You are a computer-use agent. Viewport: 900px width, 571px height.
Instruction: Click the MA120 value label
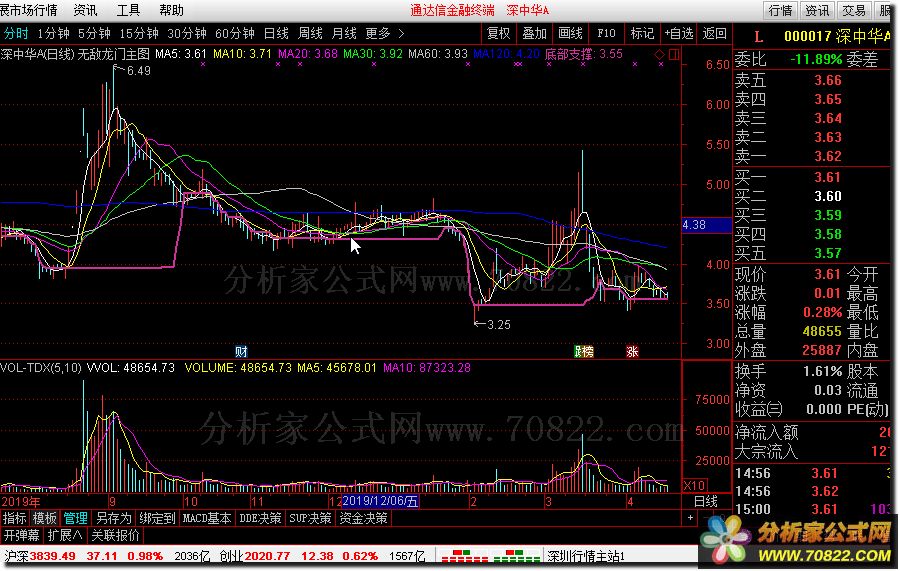506,54
